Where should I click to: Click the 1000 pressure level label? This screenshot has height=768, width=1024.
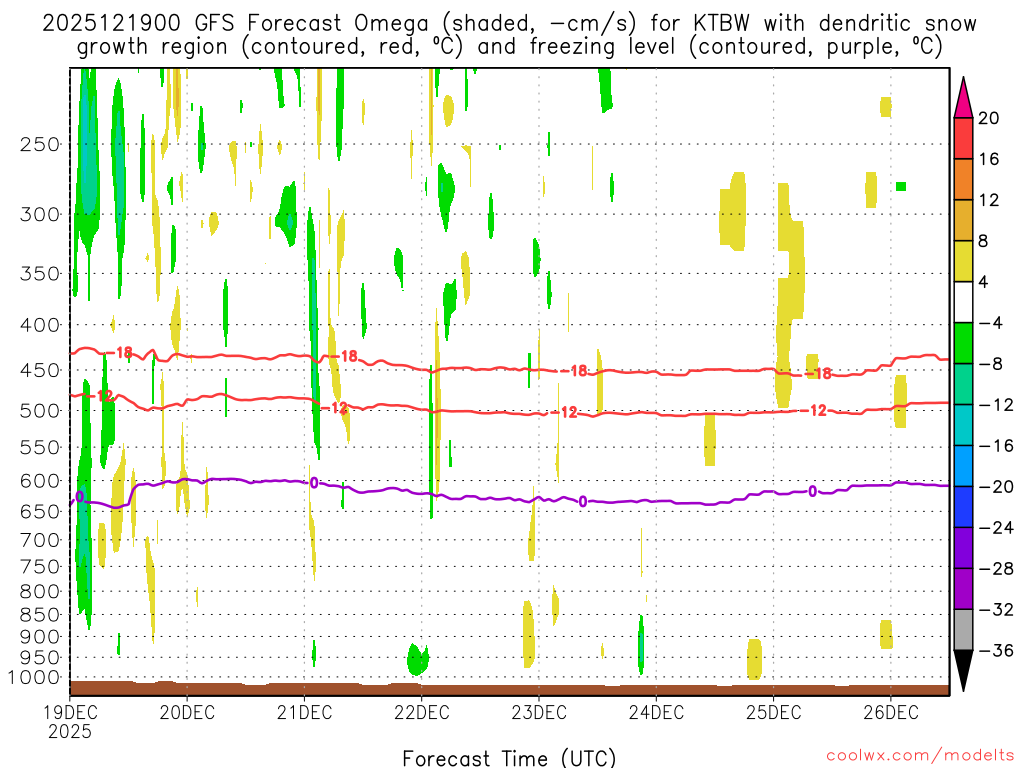pos(34,678)
